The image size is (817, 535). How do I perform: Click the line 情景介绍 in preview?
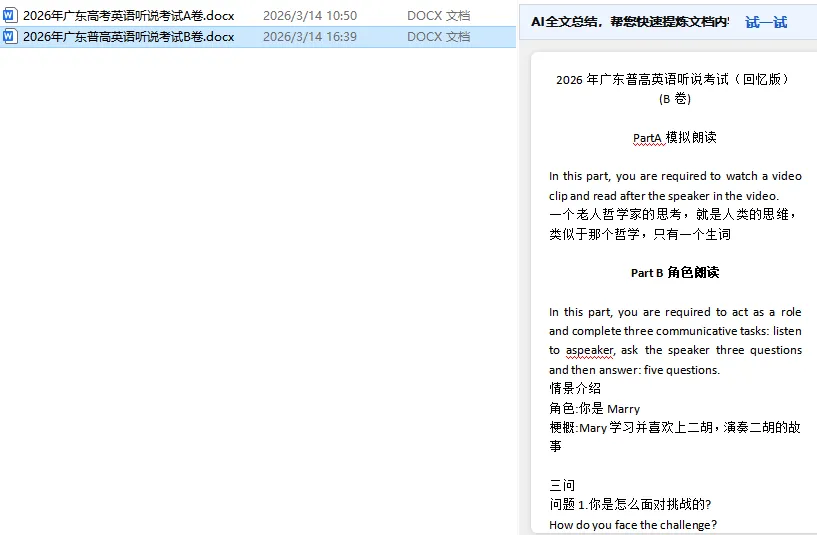point(575,388)
